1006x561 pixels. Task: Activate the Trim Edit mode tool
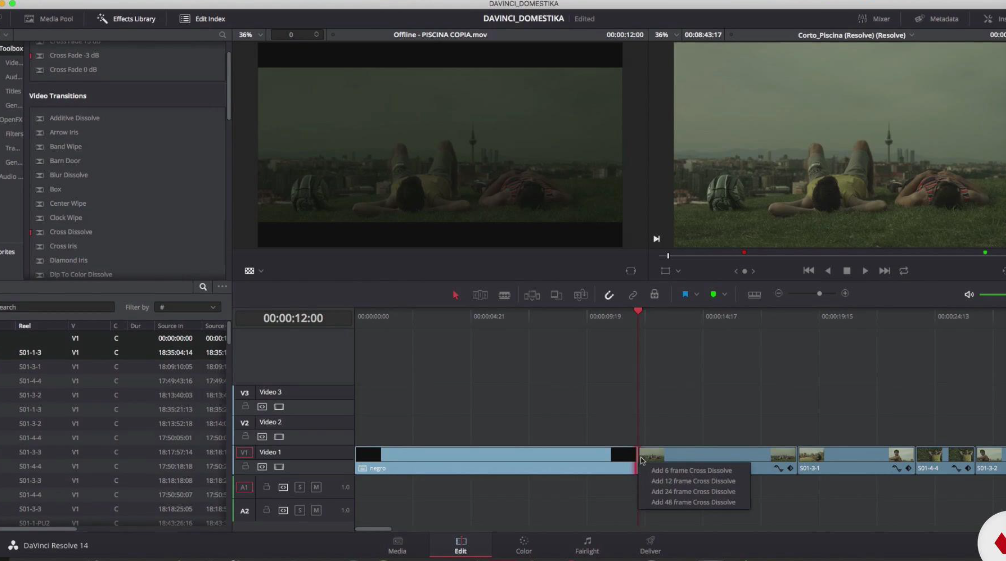click(x=480, y=295)
